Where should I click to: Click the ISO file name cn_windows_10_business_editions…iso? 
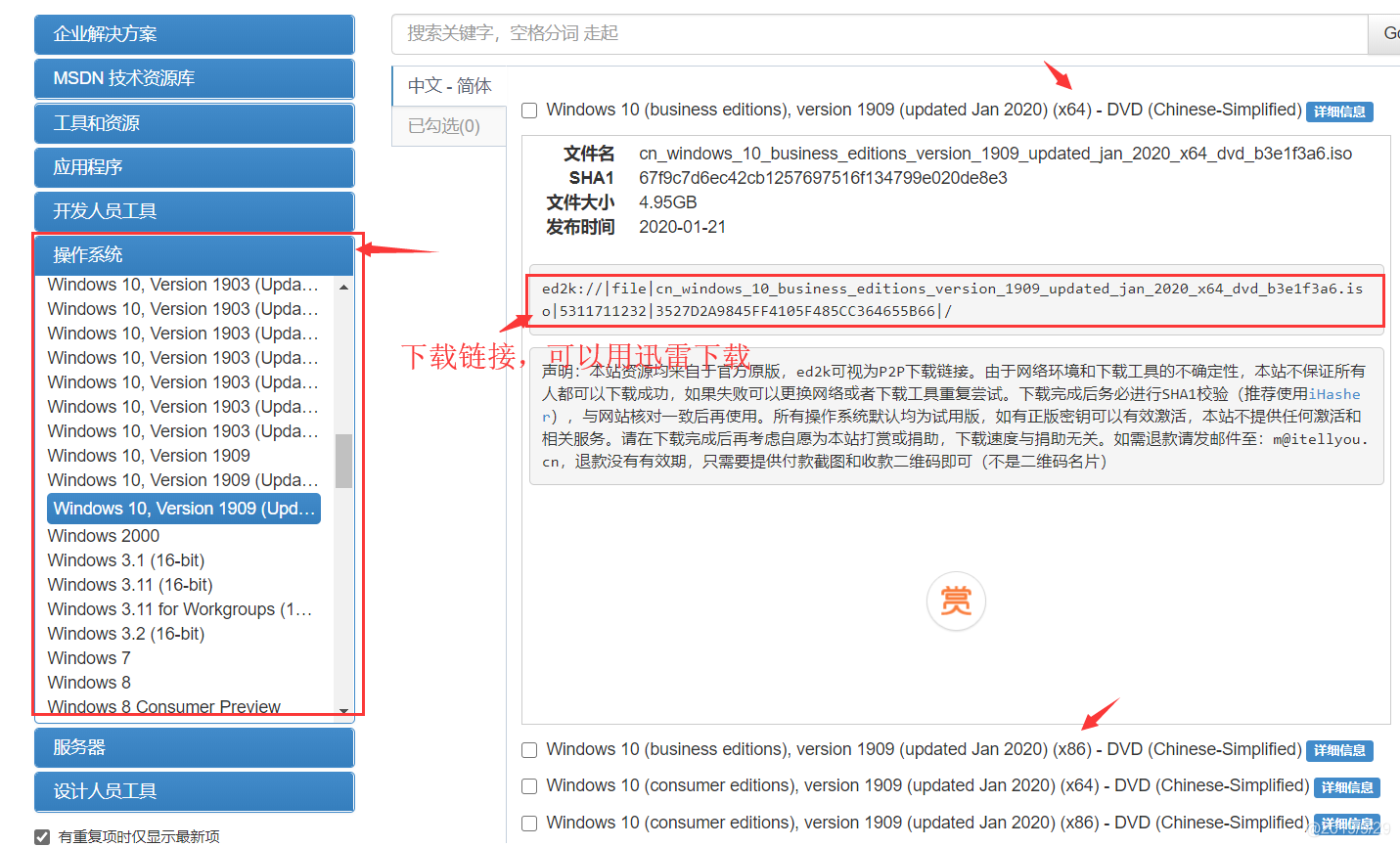click(996, 154)
